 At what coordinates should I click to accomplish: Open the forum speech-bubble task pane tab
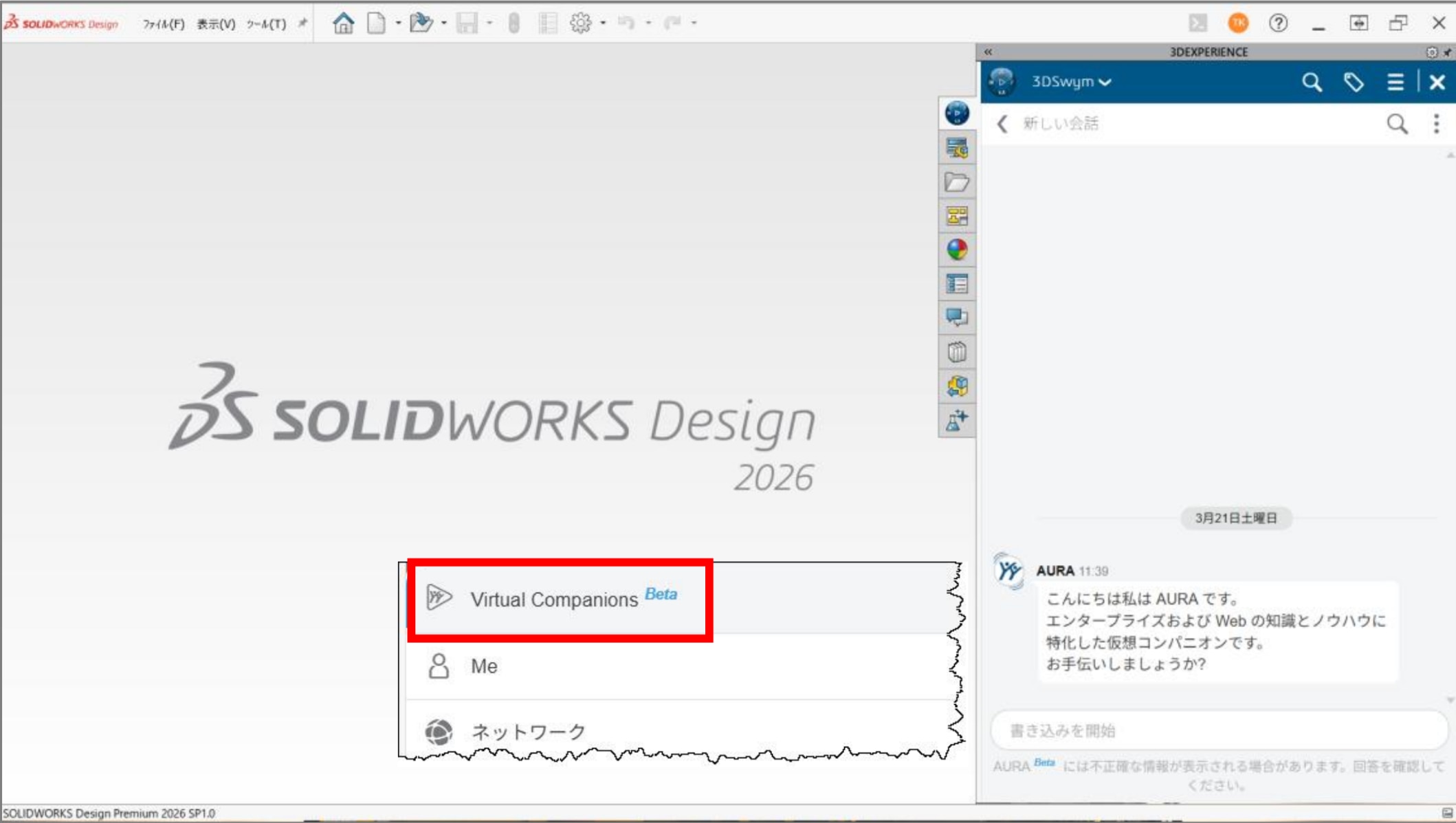957,318
